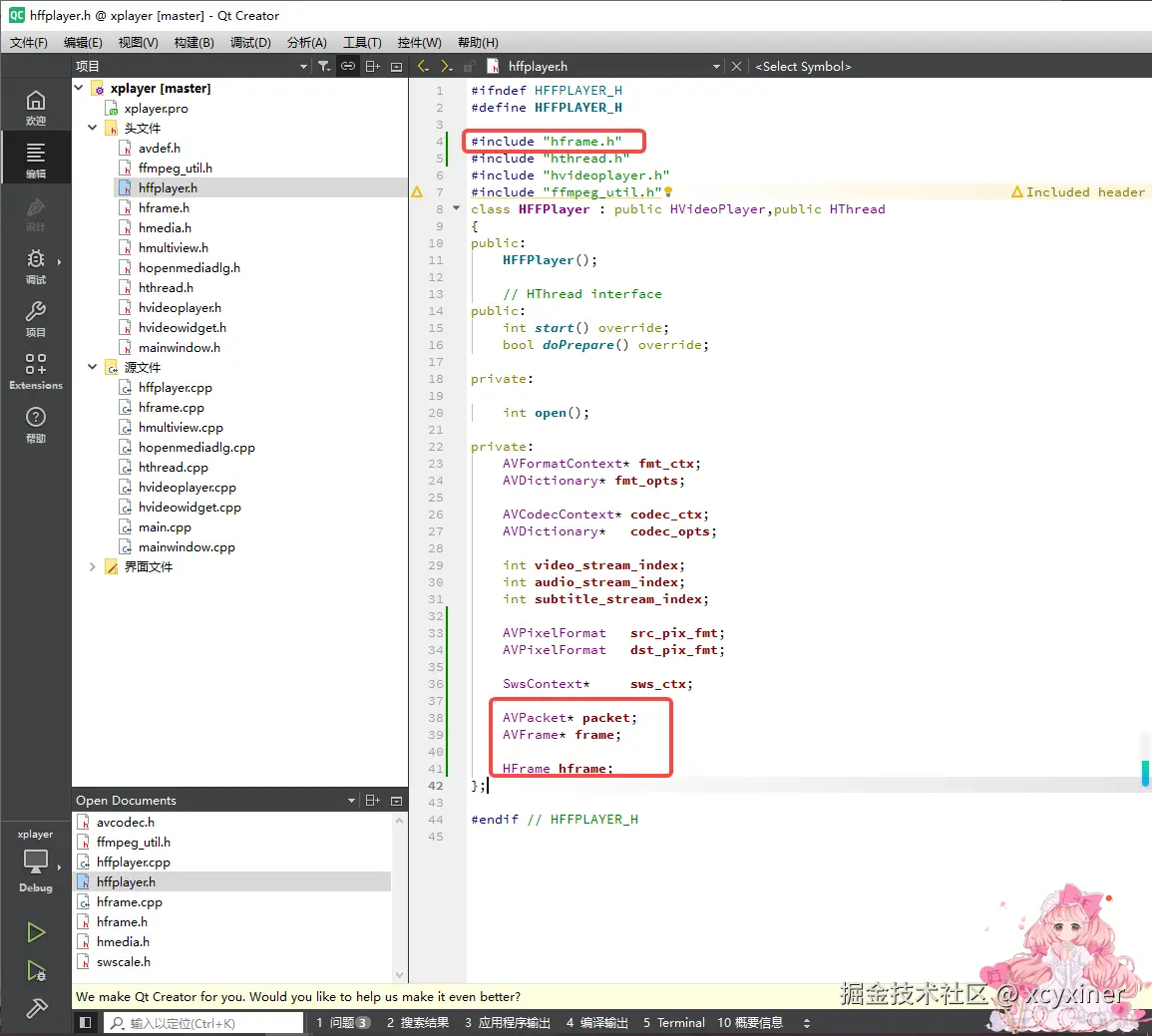
Task: Expand the 界面文件 forms folder
Action: tap(93, 566)
